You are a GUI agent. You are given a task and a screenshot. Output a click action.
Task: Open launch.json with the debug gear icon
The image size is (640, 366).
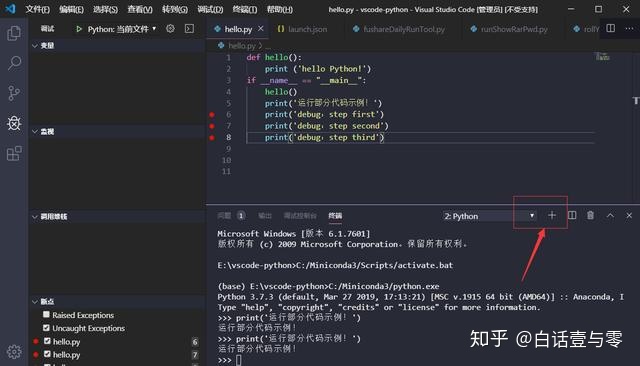[170, 29]
